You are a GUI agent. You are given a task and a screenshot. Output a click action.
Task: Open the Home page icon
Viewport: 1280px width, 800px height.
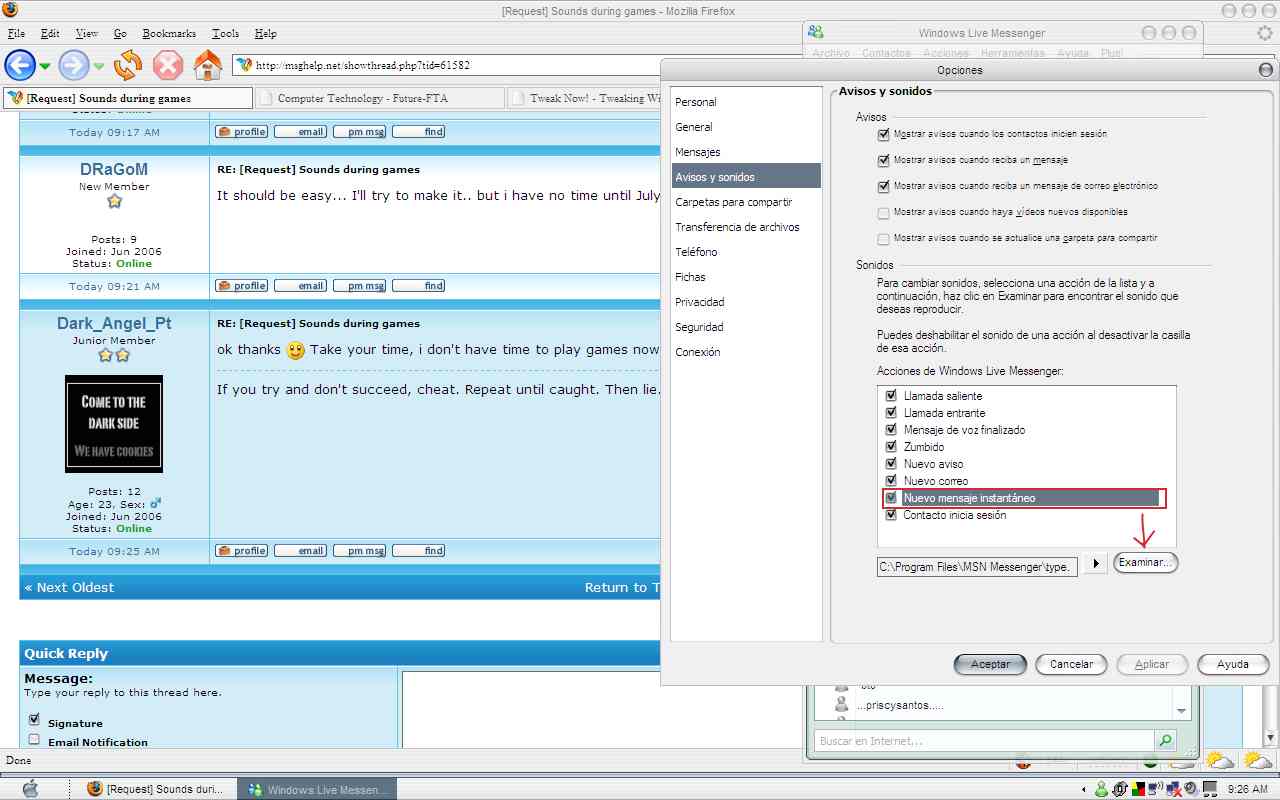pyautogui.click(x=207, y=66)
